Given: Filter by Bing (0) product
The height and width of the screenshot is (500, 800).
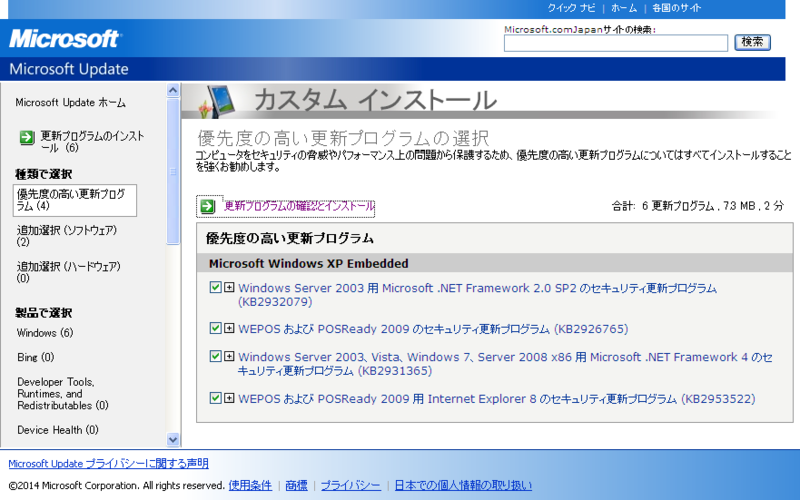Looking at the screenshot, I should pos(35,357).
